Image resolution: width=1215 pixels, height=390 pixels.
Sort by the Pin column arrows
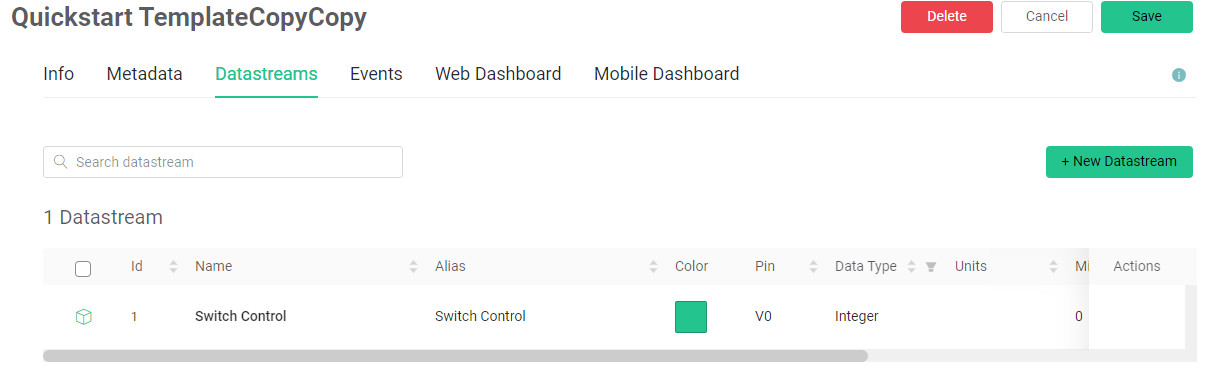(x=813, y=266)
